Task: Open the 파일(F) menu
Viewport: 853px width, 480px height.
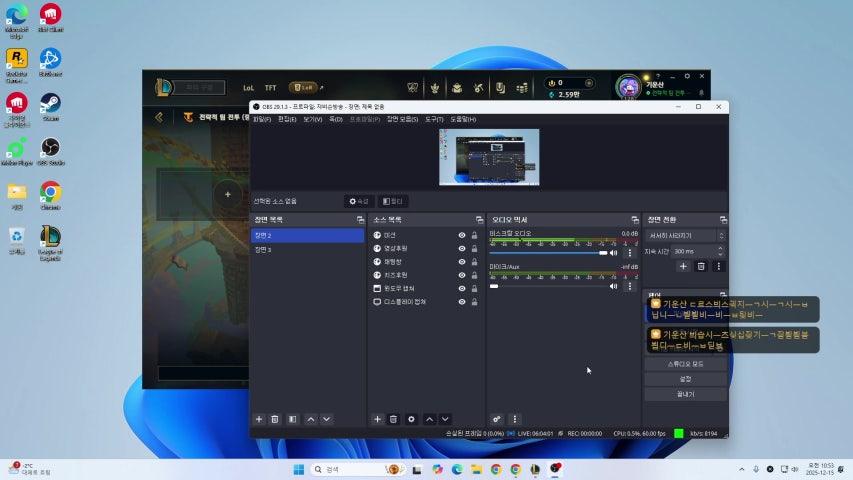Action: tap(262, 119)
